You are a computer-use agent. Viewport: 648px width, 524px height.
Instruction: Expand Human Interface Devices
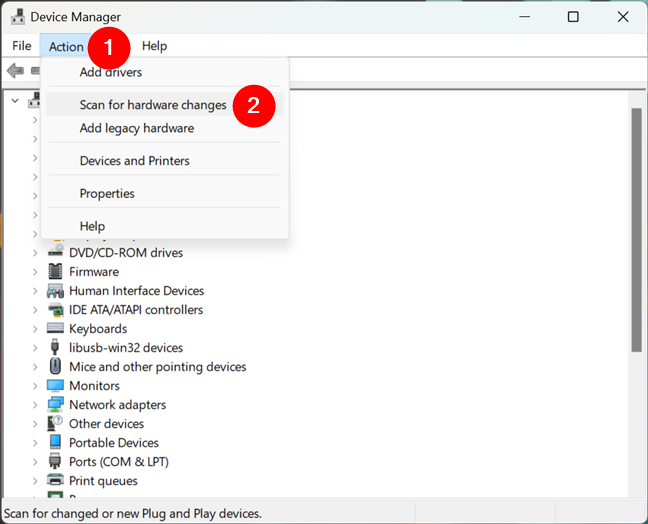tap(35, 291)
